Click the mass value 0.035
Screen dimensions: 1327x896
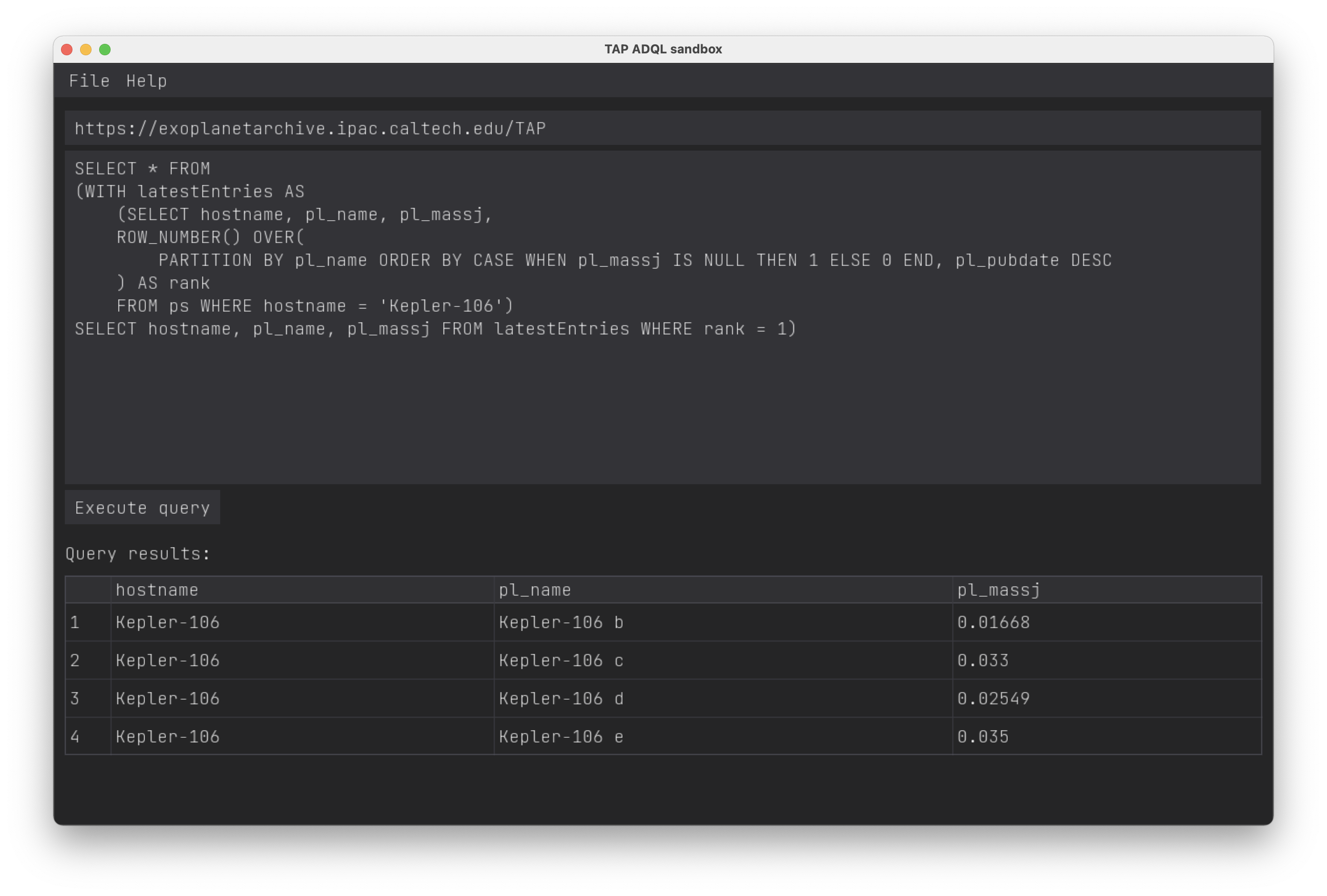point(983,737)
